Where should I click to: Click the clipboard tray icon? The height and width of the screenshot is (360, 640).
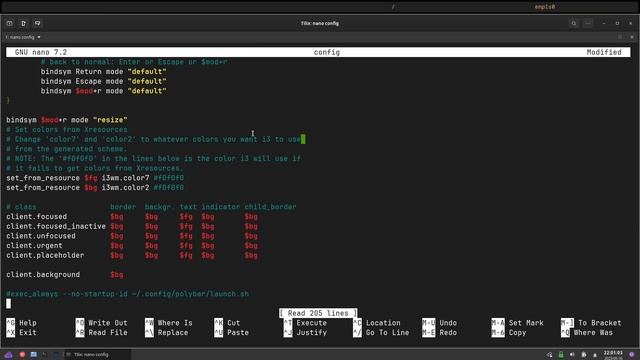click(584, 355)
